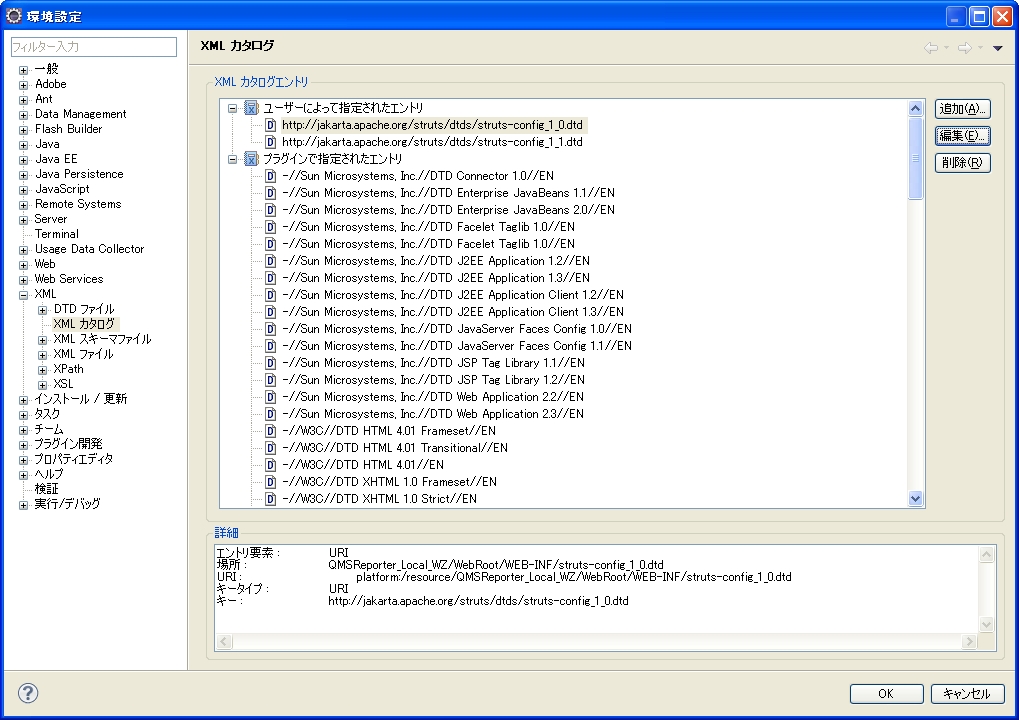Collapse the XML preferences category
1019x720 pixels.
(23, 295)
